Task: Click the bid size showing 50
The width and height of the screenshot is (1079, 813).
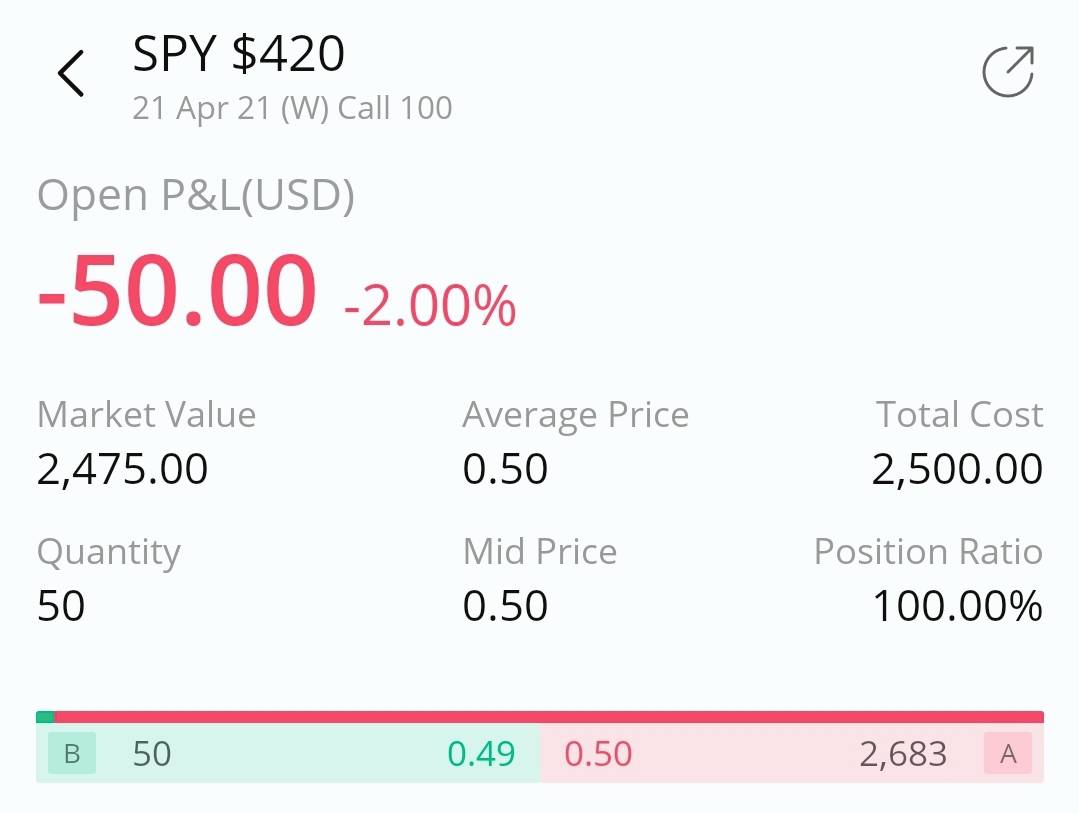Action: 152,754
